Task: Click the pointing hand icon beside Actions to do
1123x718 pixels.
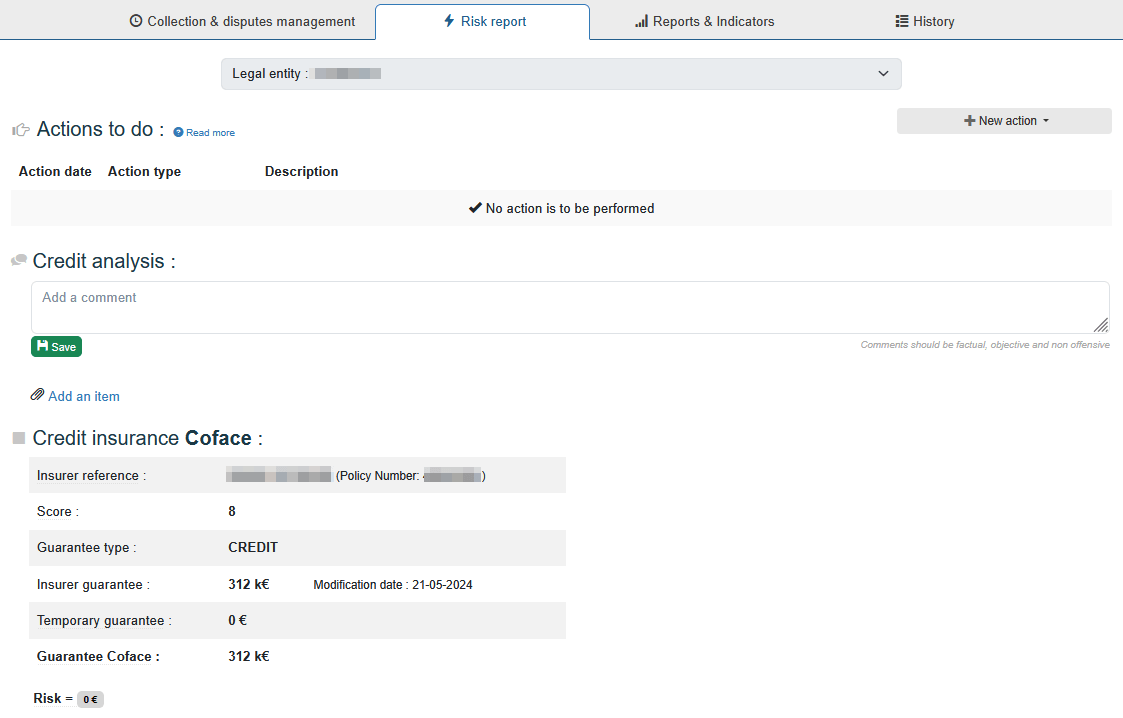Action: [x=21, y=130]
